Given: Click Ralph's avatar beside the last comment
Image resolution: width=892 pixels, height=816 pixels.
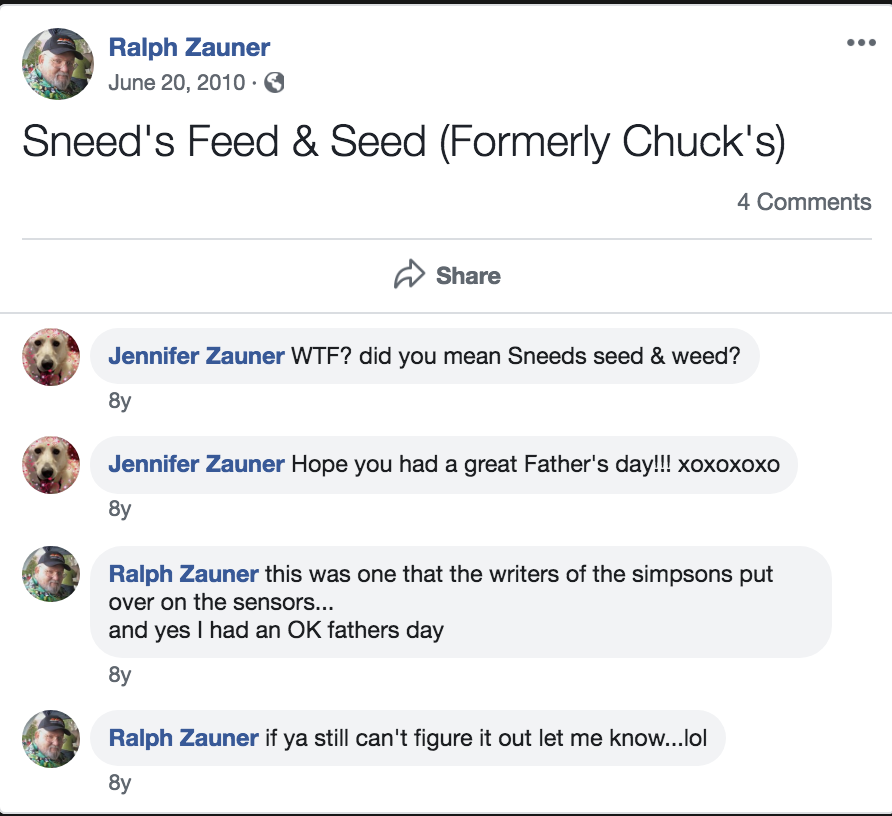Looking at the screenshot, I should coord(51,739).
